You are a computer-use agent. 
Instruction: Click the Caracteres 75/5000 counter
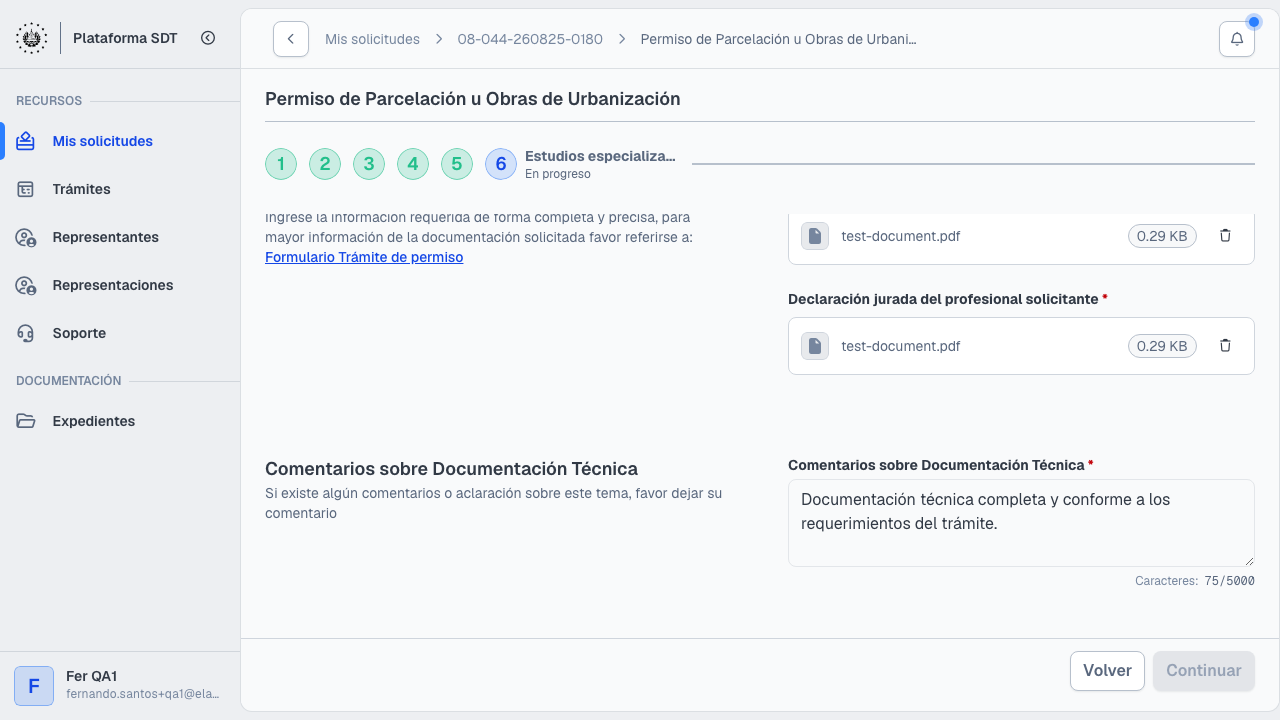(1195, 581)
